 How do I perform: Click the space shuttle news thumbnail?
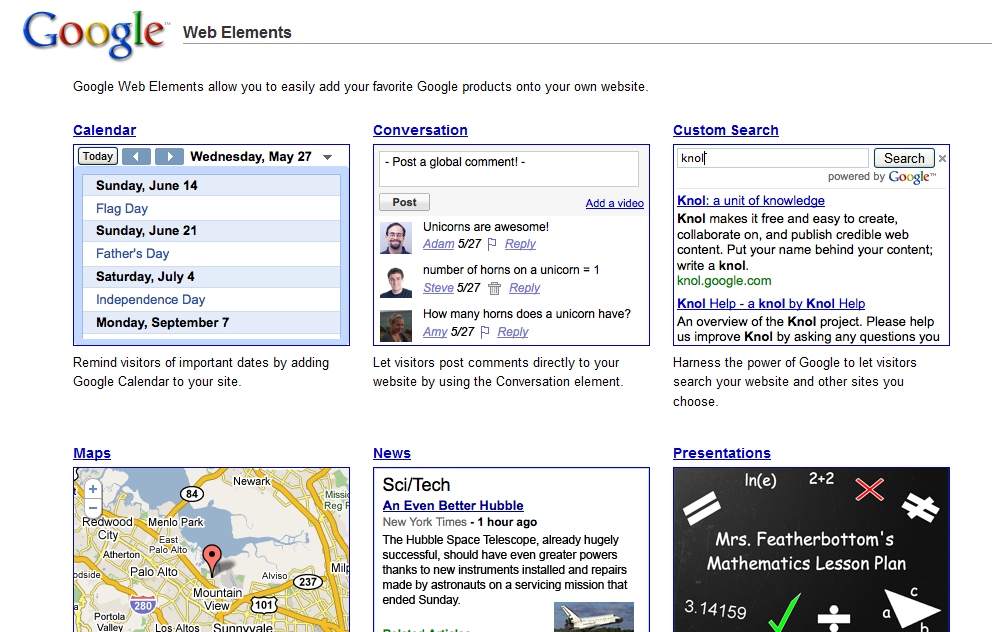click(593, 617)
